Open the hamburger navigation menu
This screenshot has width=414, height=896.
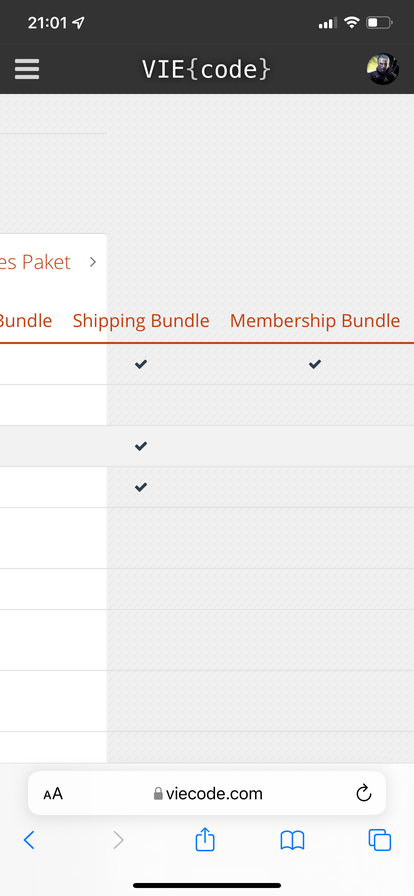pyautogui.click(x=27, y=69)
